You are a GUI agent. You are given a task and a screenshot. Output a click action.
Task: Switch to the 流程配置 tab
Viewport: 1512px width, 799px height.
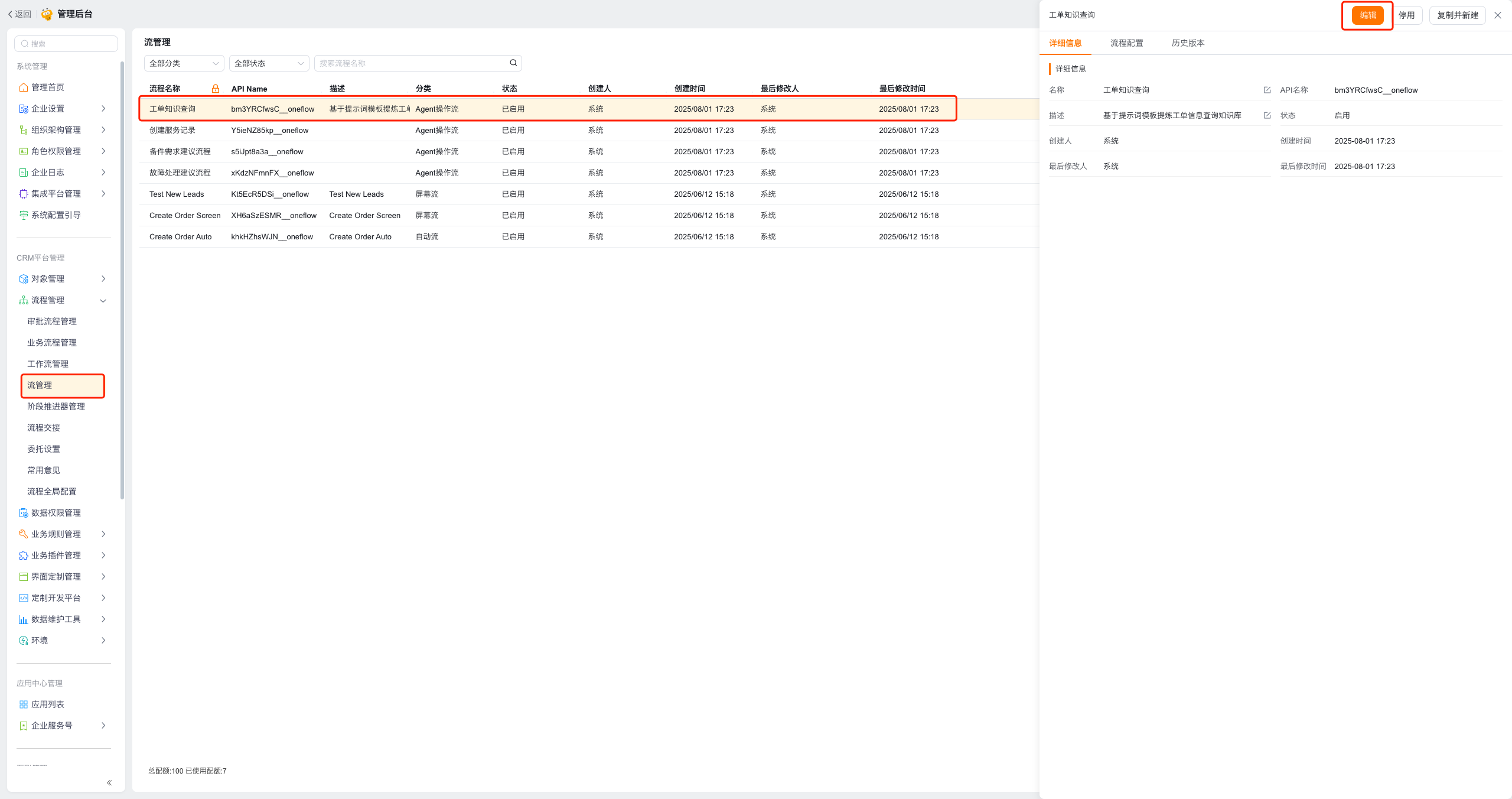[1126, 43]
